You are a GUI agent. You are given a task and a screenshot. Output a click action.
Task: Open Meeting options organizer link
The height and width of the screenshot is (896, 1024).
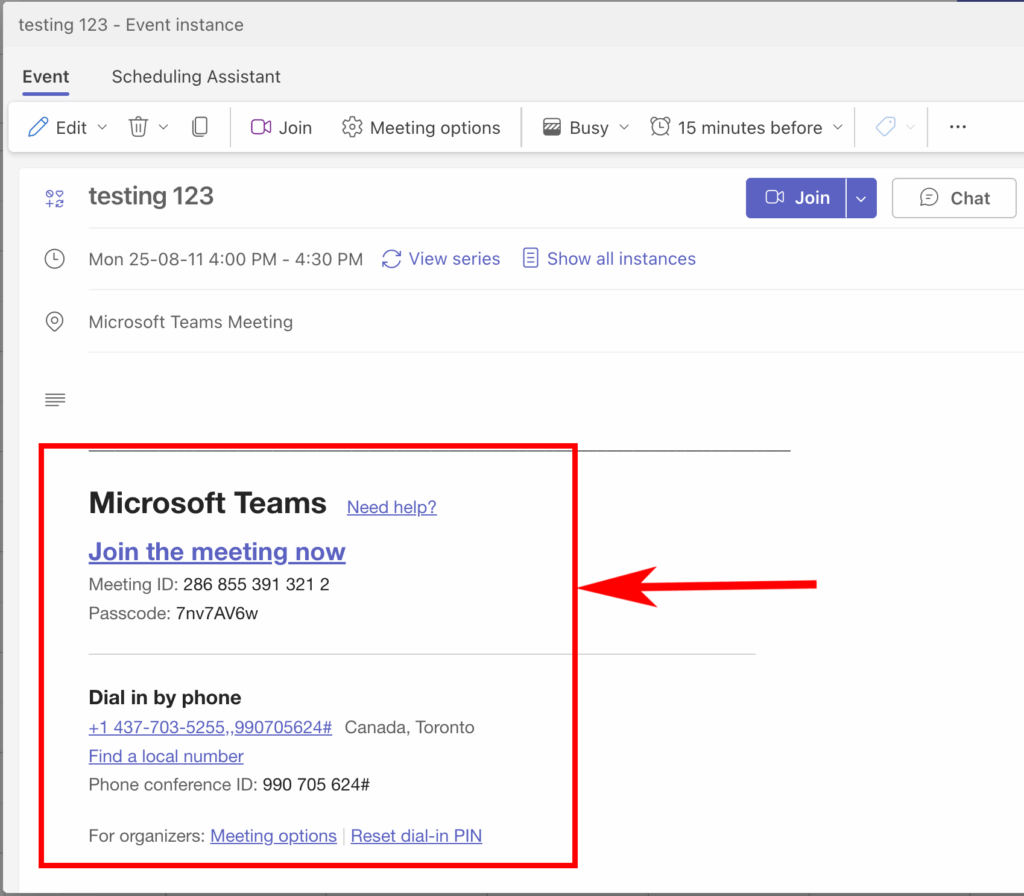pyautogui.click(x=273, y=835)
